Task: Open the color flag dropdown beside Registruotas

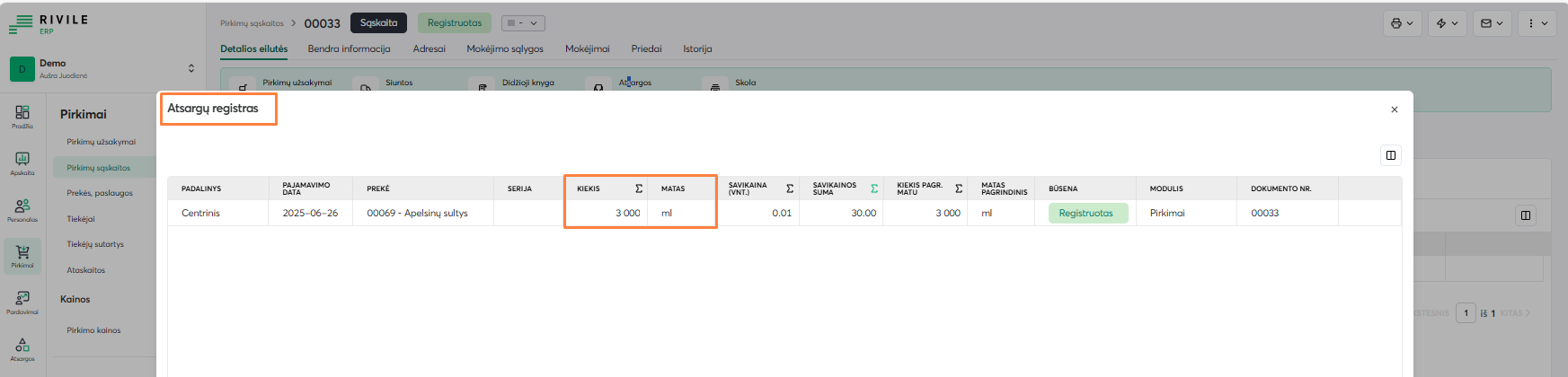Action: pos(523,23)
